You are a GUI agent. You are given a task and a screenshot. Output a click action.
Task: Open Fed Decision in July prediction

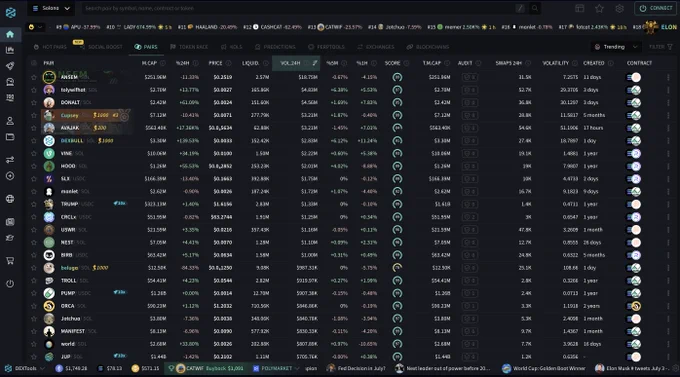(x=356, y=368)
